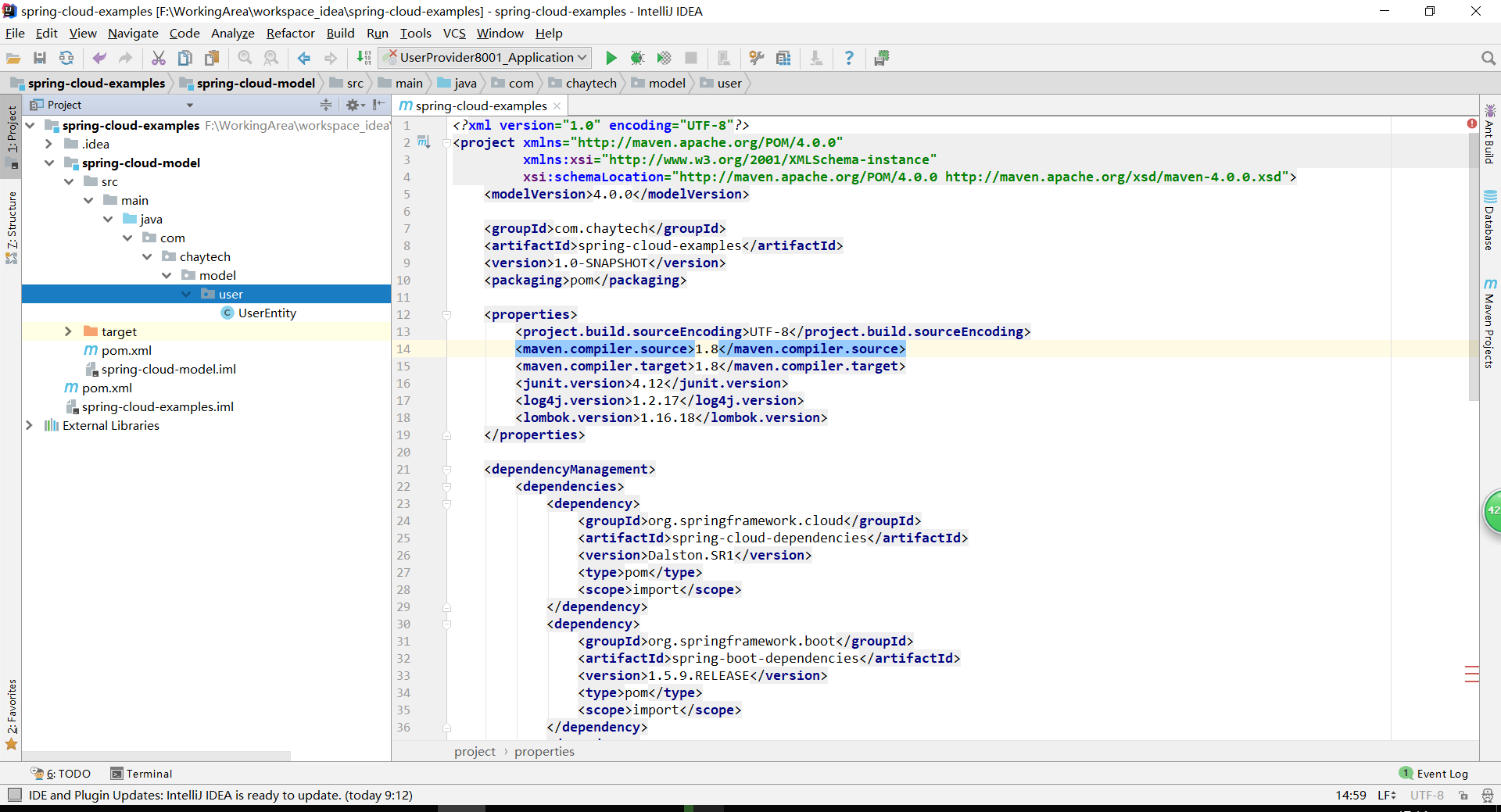Screen dimensions: 1501x812
Task: Open the Analyze menu
Action: [x=233, y=33]
